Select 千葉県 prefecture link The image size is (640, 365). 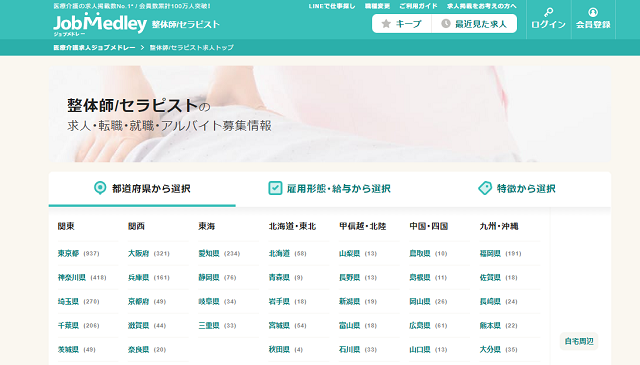(68, 326)
